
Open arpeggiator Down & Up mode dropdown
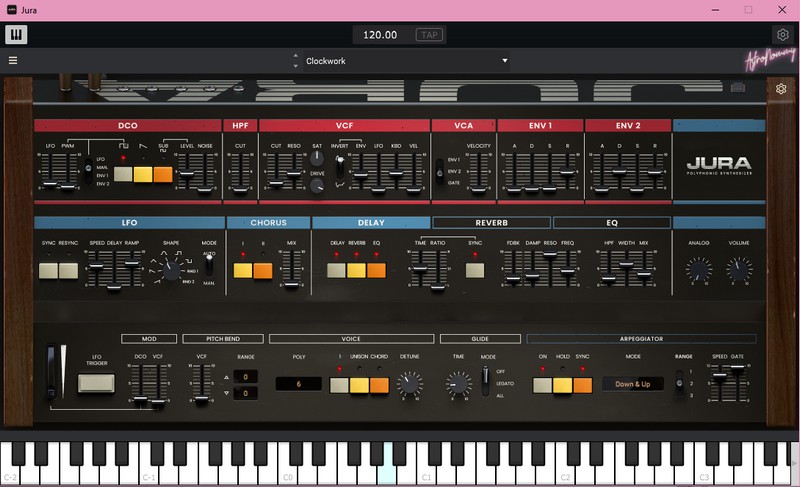[633, 384]
